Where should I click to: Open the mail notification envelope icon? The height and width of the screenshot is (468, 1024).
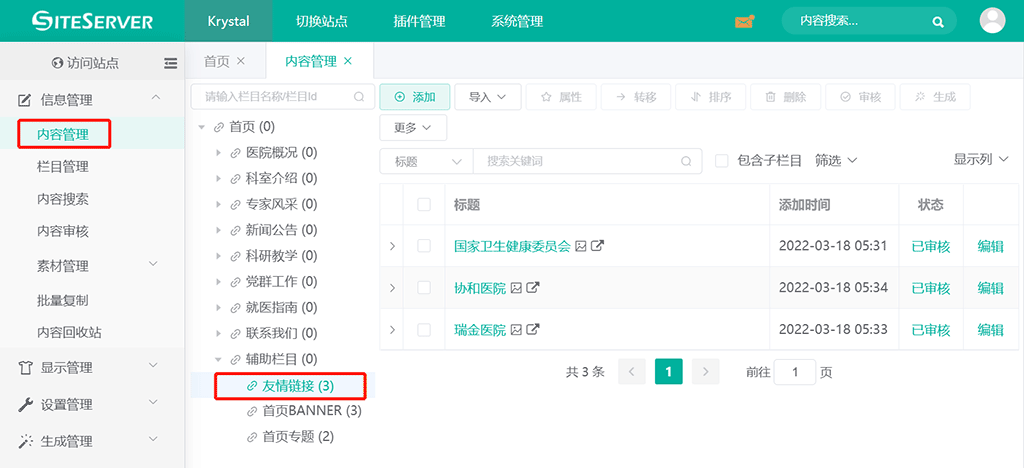pos(744,21)
